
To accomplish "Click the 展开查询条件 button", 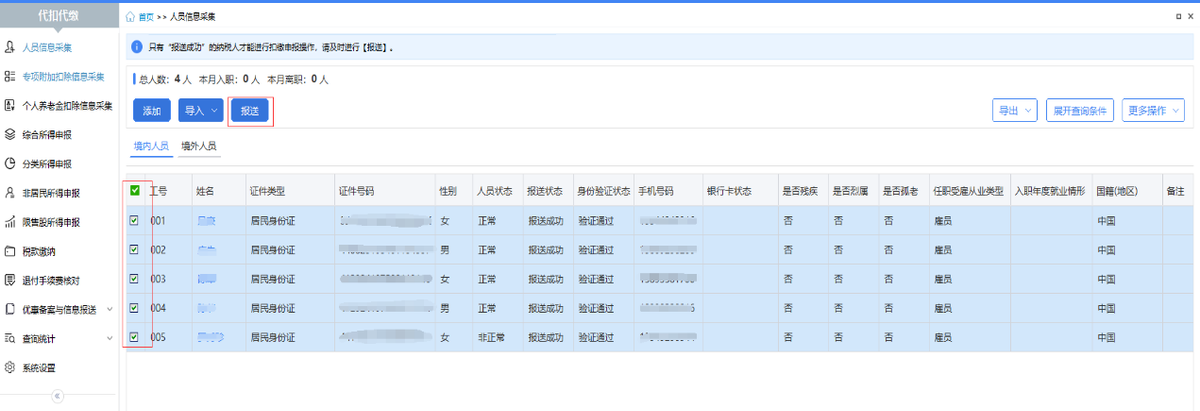I will (1079, 111).
